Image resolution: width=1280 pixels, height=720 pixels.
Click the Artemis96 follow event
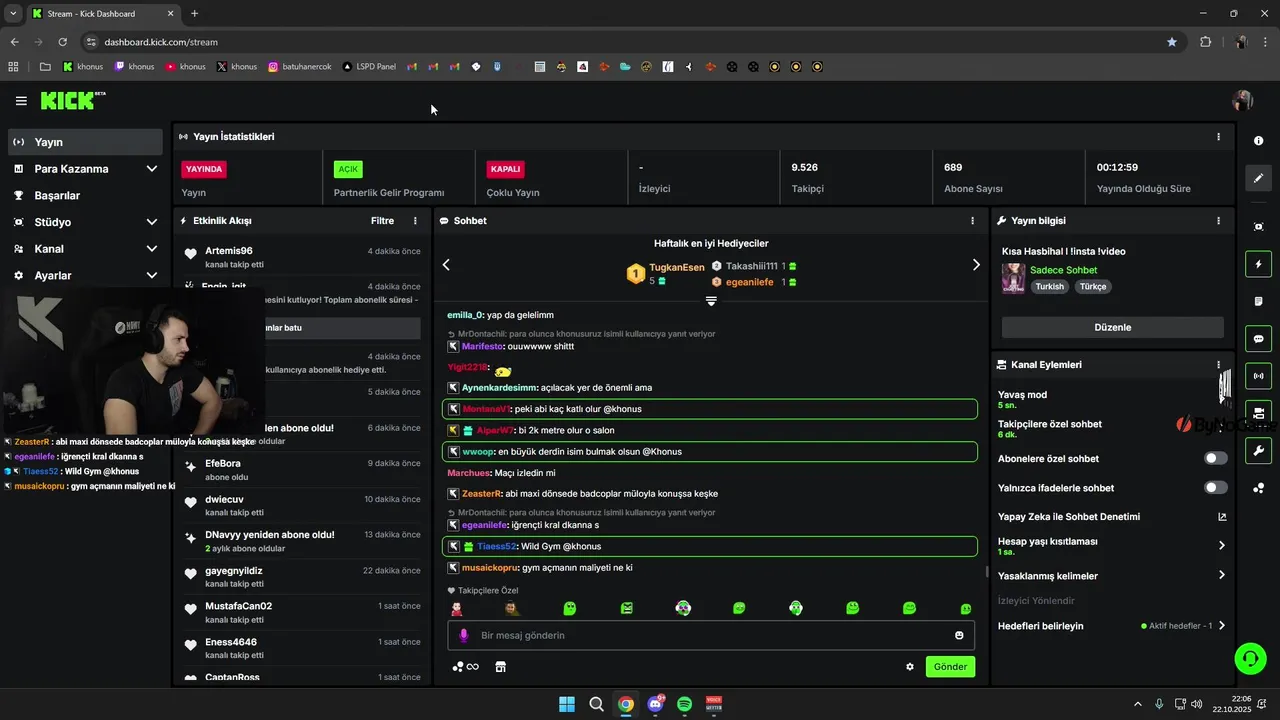coord(303,257)
